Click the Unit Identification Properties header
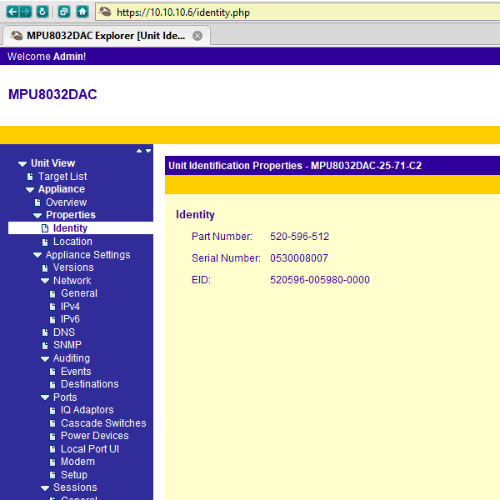500x500 pixels. coord(295,166)
